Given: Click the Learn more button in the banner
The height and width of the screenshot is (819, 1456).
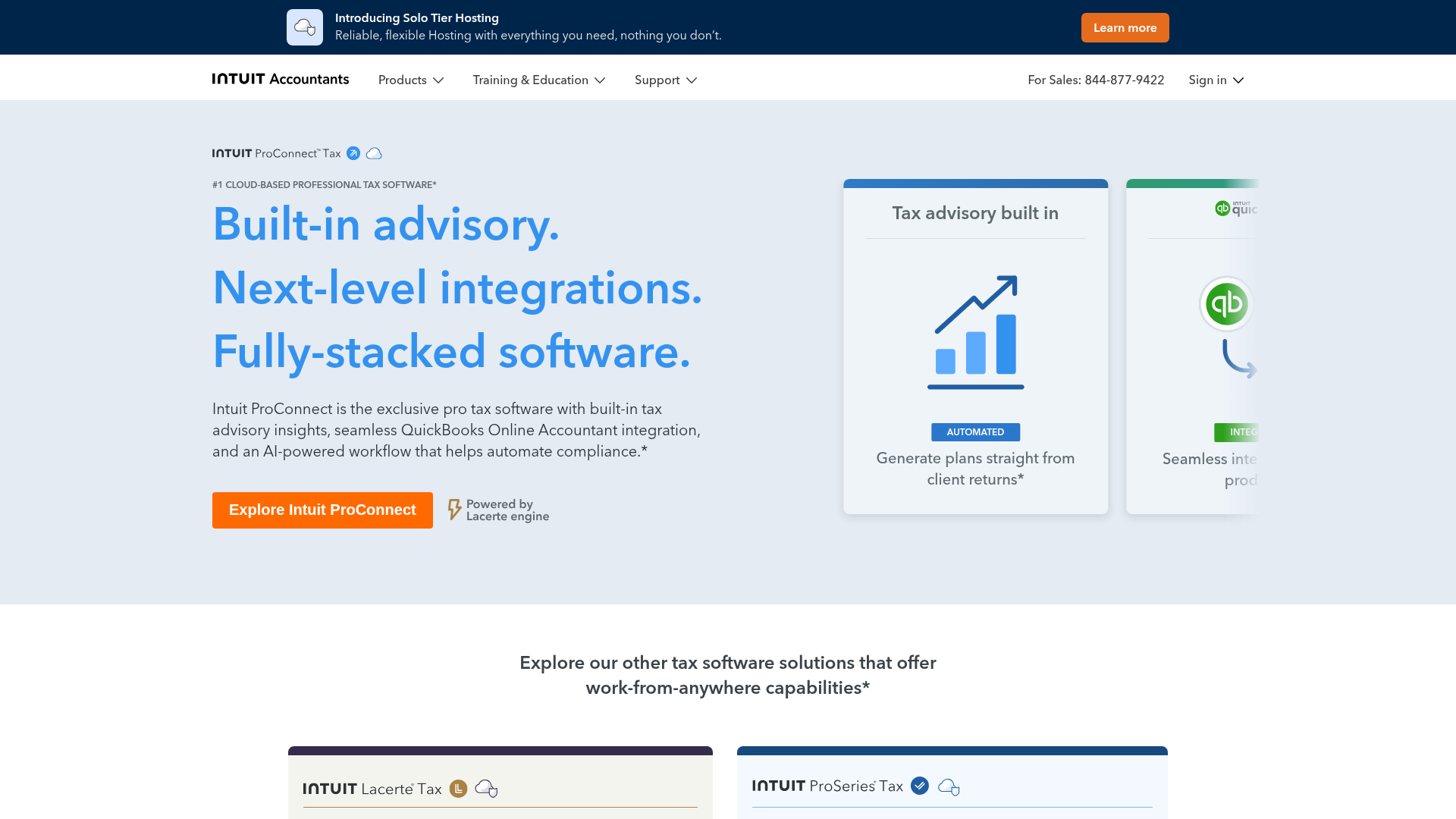Looking at the screenshot, I should pyautogui.click(x=1125, y=27).
